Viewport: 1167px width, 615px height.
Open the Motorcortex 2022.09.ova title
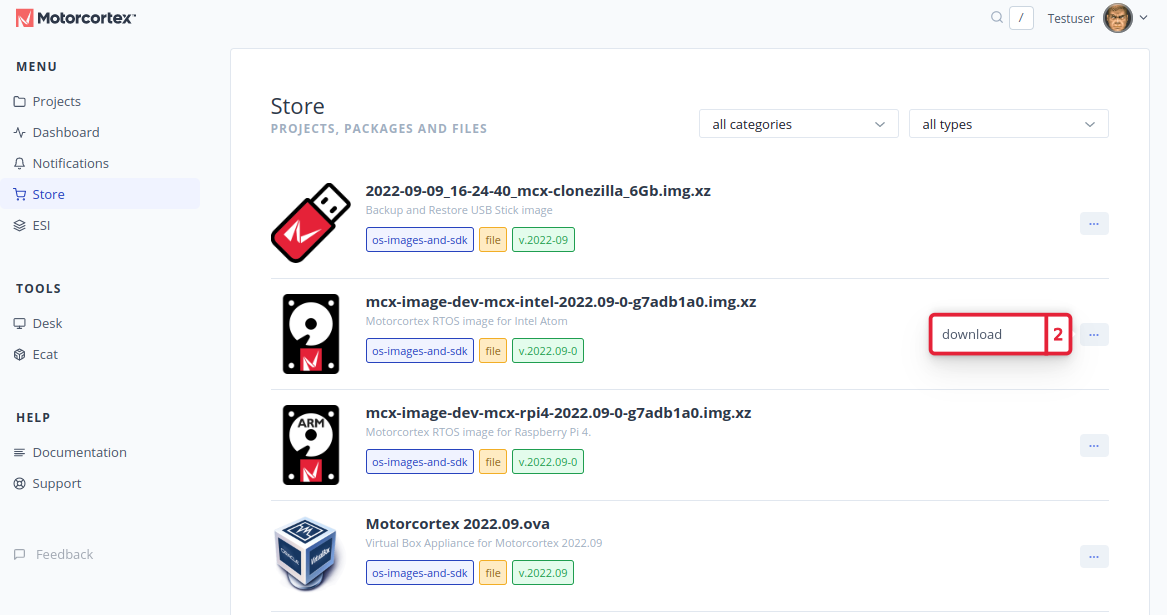click(x=457, y=523)
